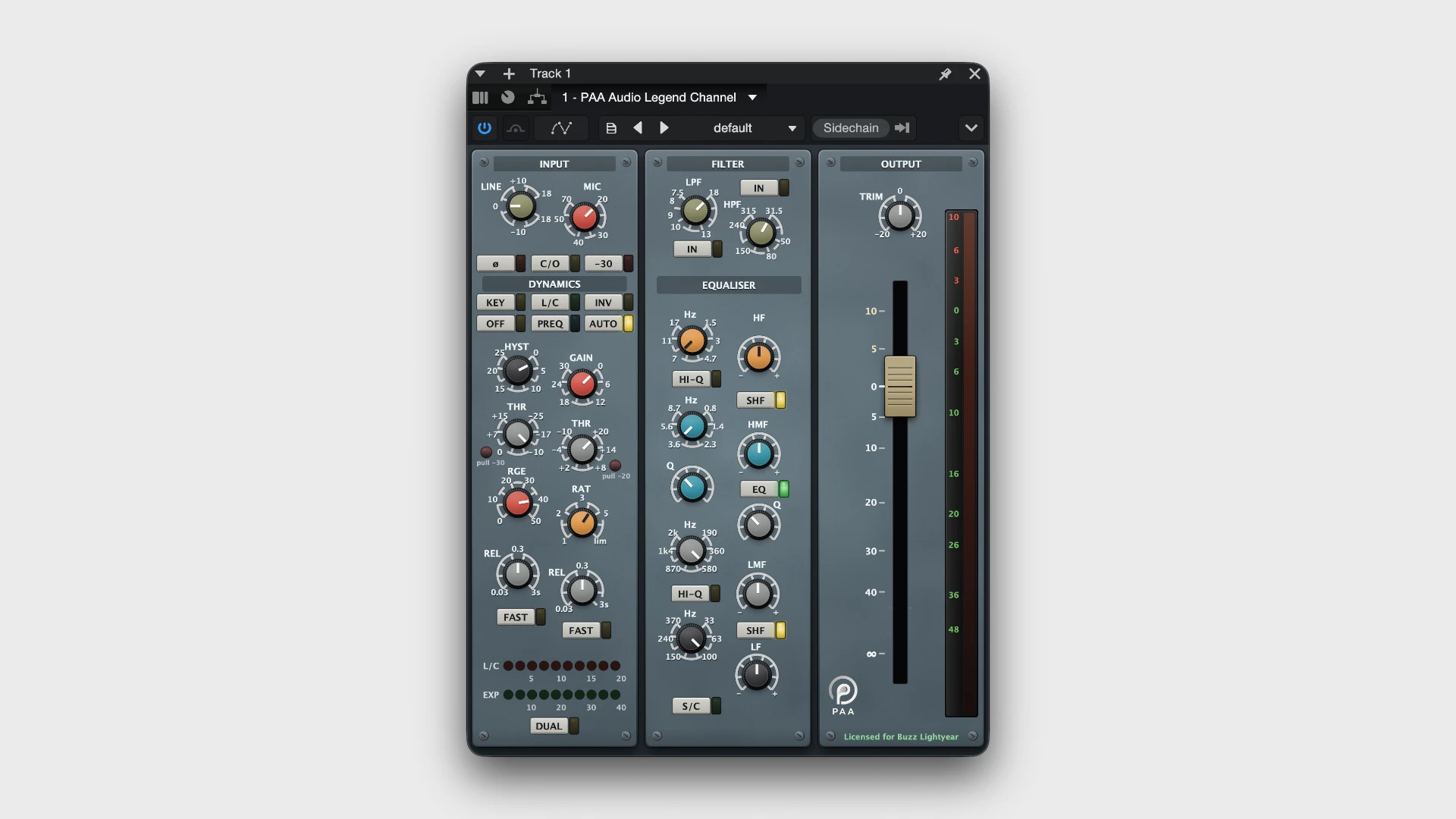Click the LINE input knob
Screen dimensions: 1456x819
pos(520,206)
